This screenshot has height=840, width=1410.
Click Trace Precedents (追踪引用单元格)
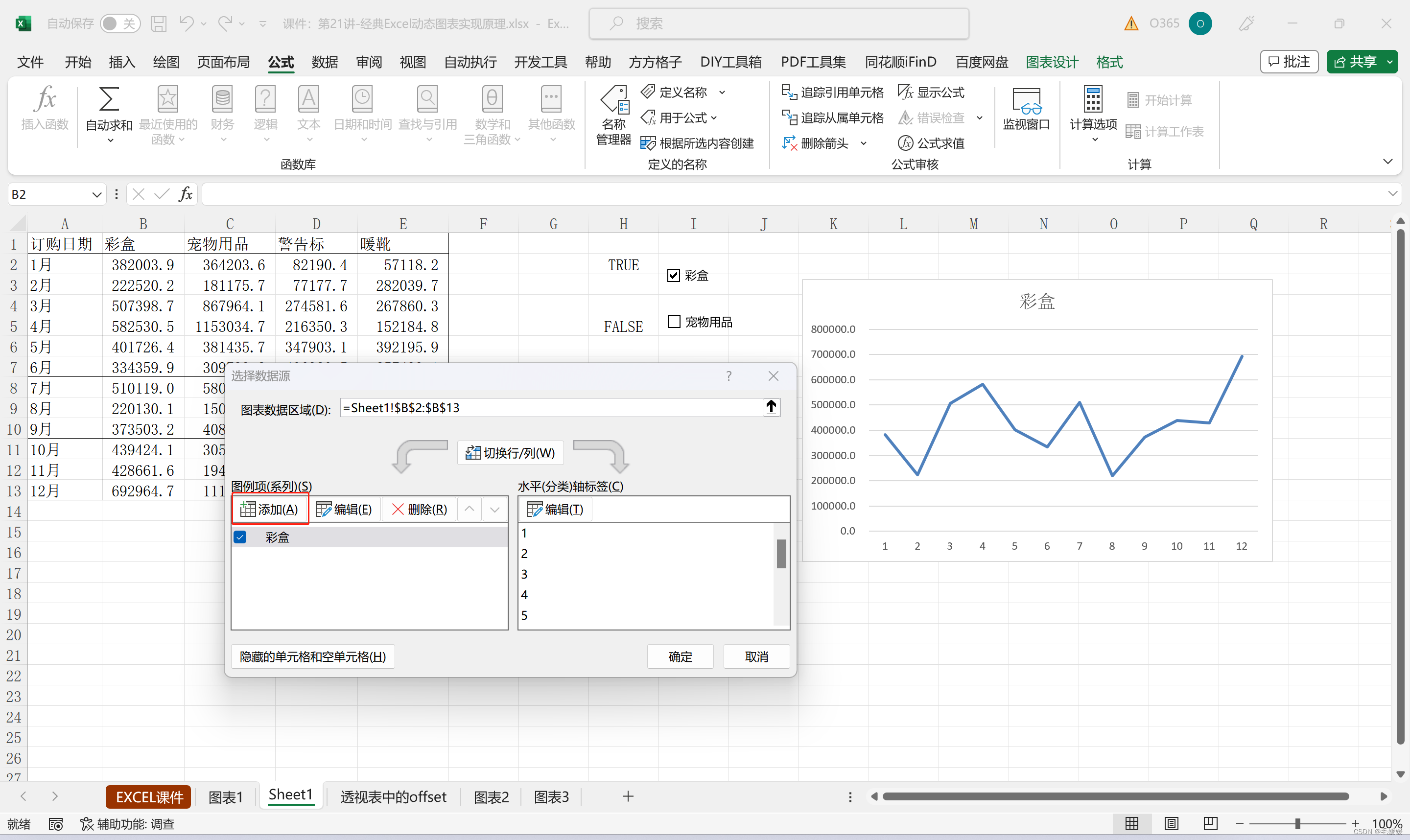pos(832,92)
